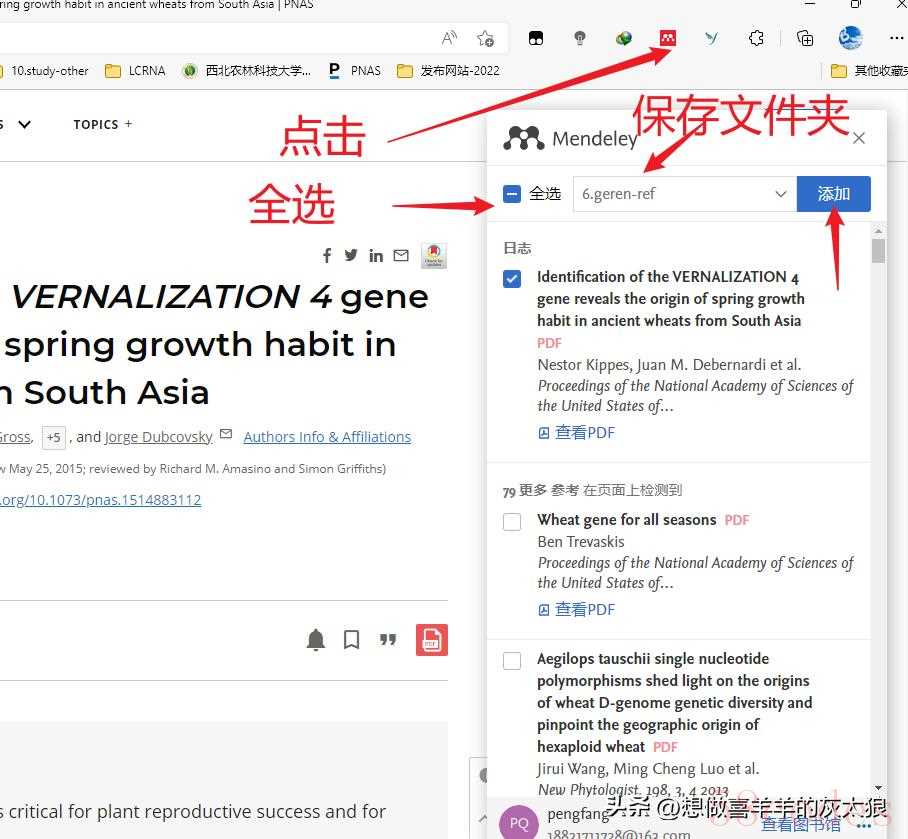This screenshot has width=908, height=839.
Task: Click the red PDF download icon
Action: pos(432,640)
